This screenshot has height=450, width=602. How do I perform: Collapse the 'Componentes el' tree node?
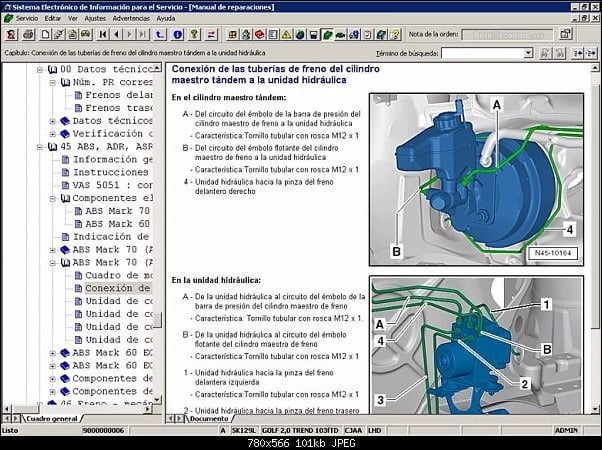[x=53, y=199]
